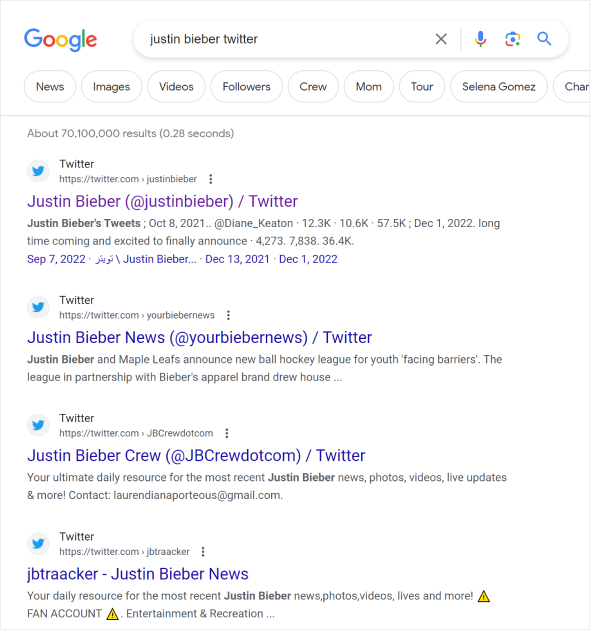This screenshot has height=630, width=590.
Task: Start voice search with microphone icon
Action: [x=480, y=39]
